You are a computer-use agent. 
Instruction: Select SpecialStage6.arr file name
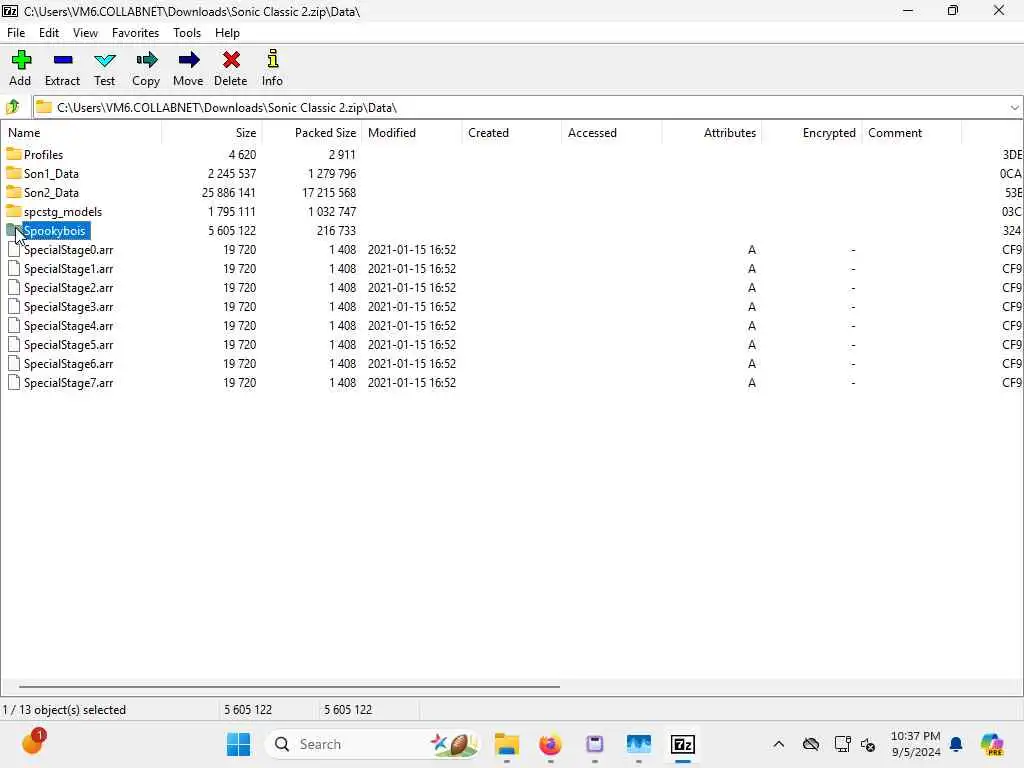(x=69, y=363)
